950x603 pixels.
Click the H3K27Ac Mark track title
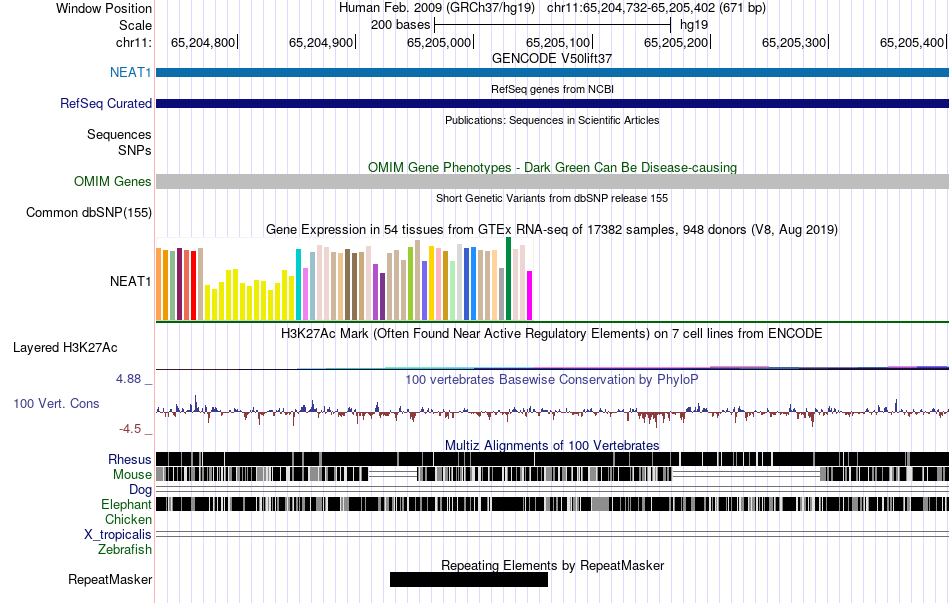coord(552,334)
